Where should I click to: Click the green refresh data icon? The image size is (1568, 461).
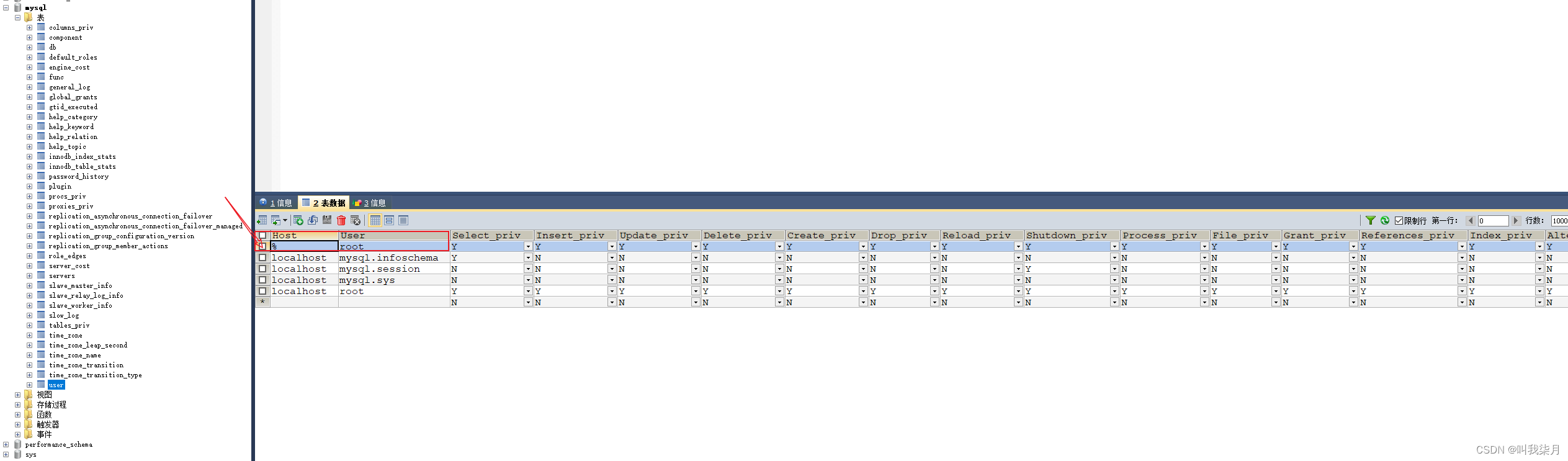coord(1385,220)
